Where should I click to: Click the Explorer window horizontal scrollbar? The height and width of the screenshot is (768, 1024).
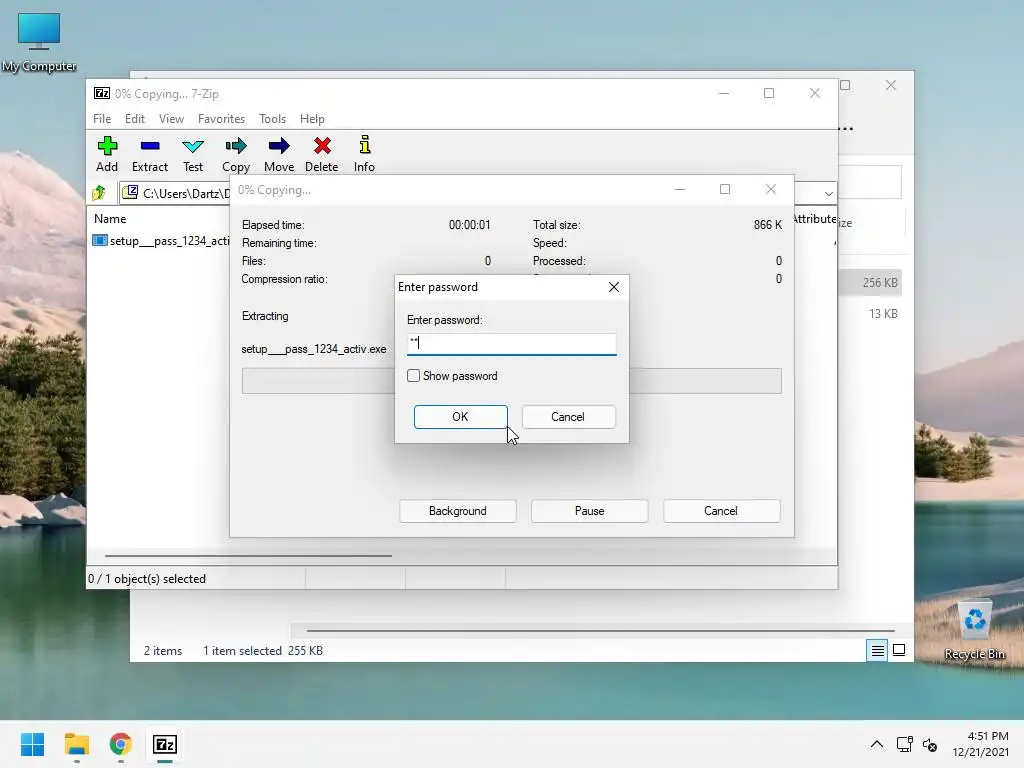(x=600, y=631)
